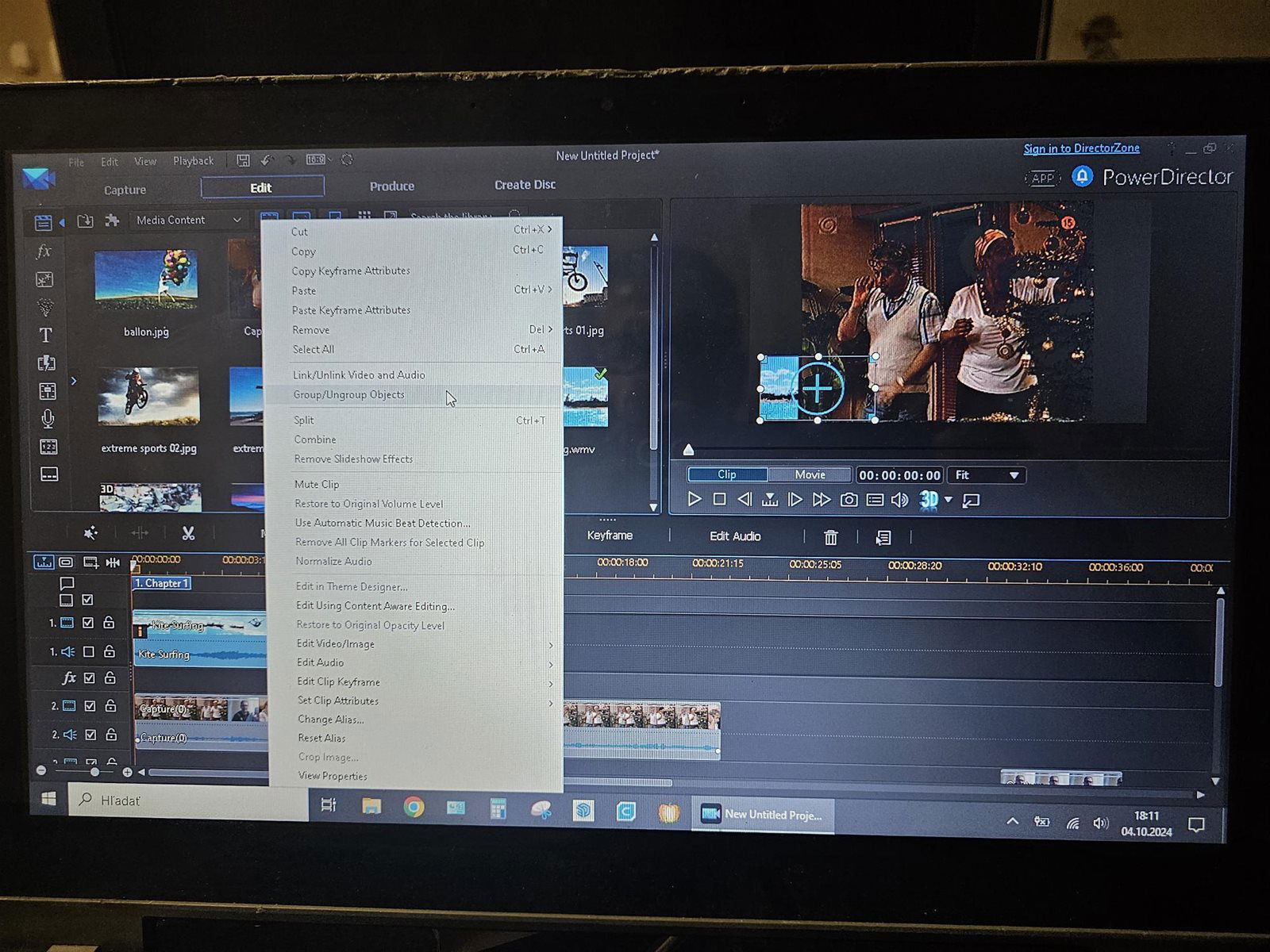Click the timeline zoom-in plus button
Viewport: 1270px width, 952px height.
pos(127,772)
